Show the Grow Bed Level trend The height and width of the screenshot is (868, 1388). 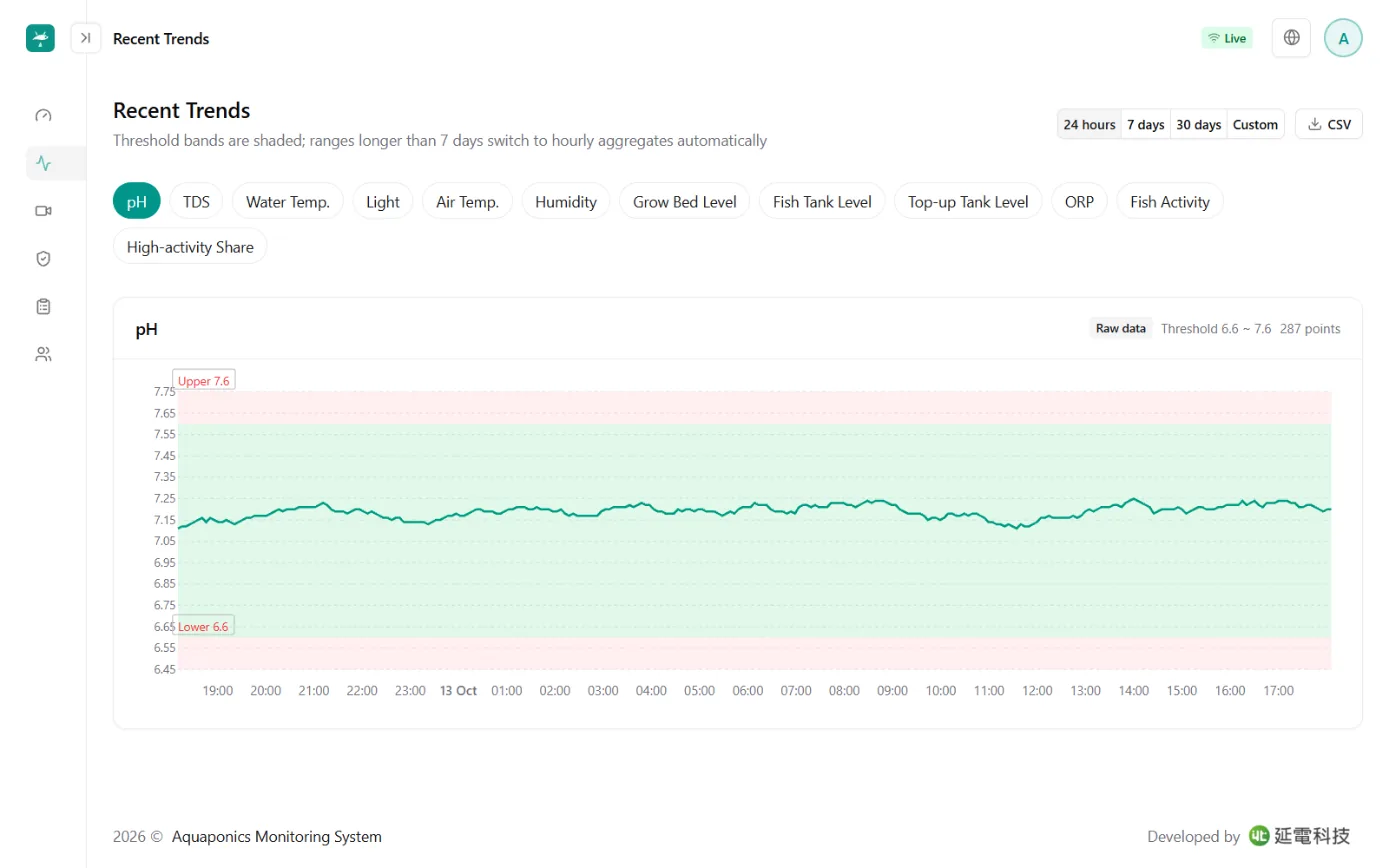click(x=685, y=201)
